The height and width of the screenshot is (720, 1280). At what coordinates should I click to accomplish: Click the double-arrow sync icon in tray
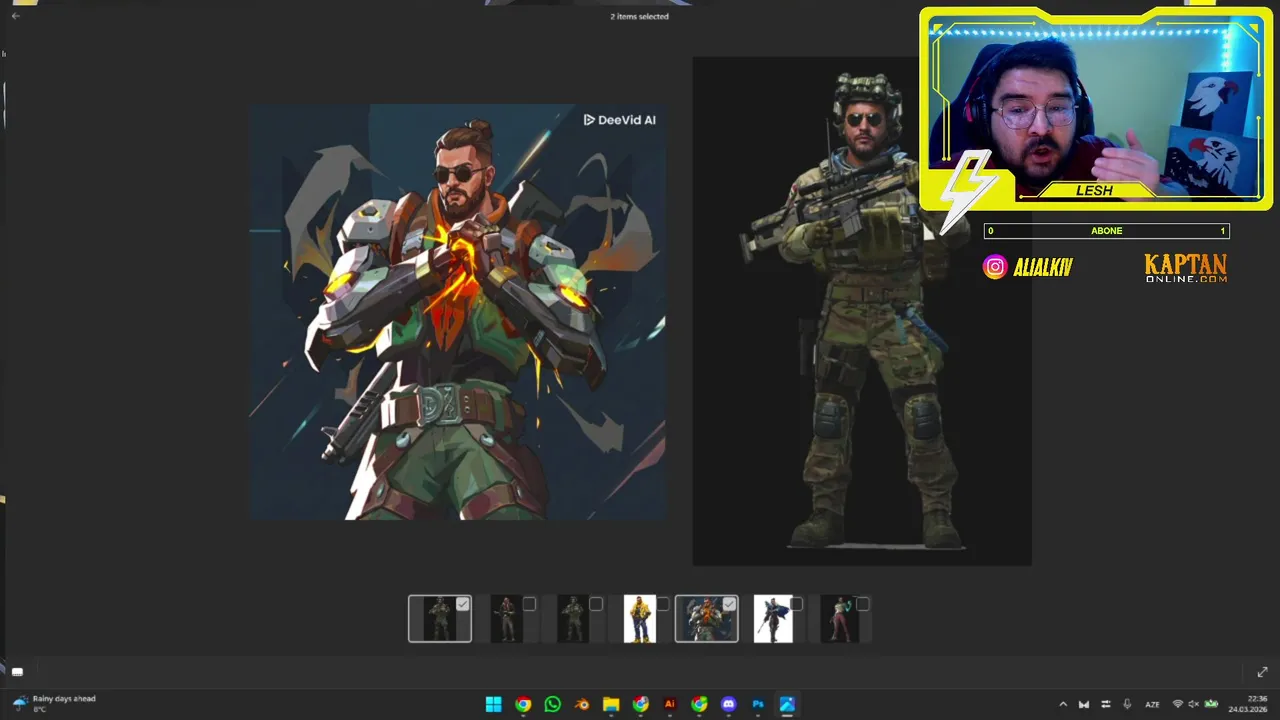[x=1105, y=704]
